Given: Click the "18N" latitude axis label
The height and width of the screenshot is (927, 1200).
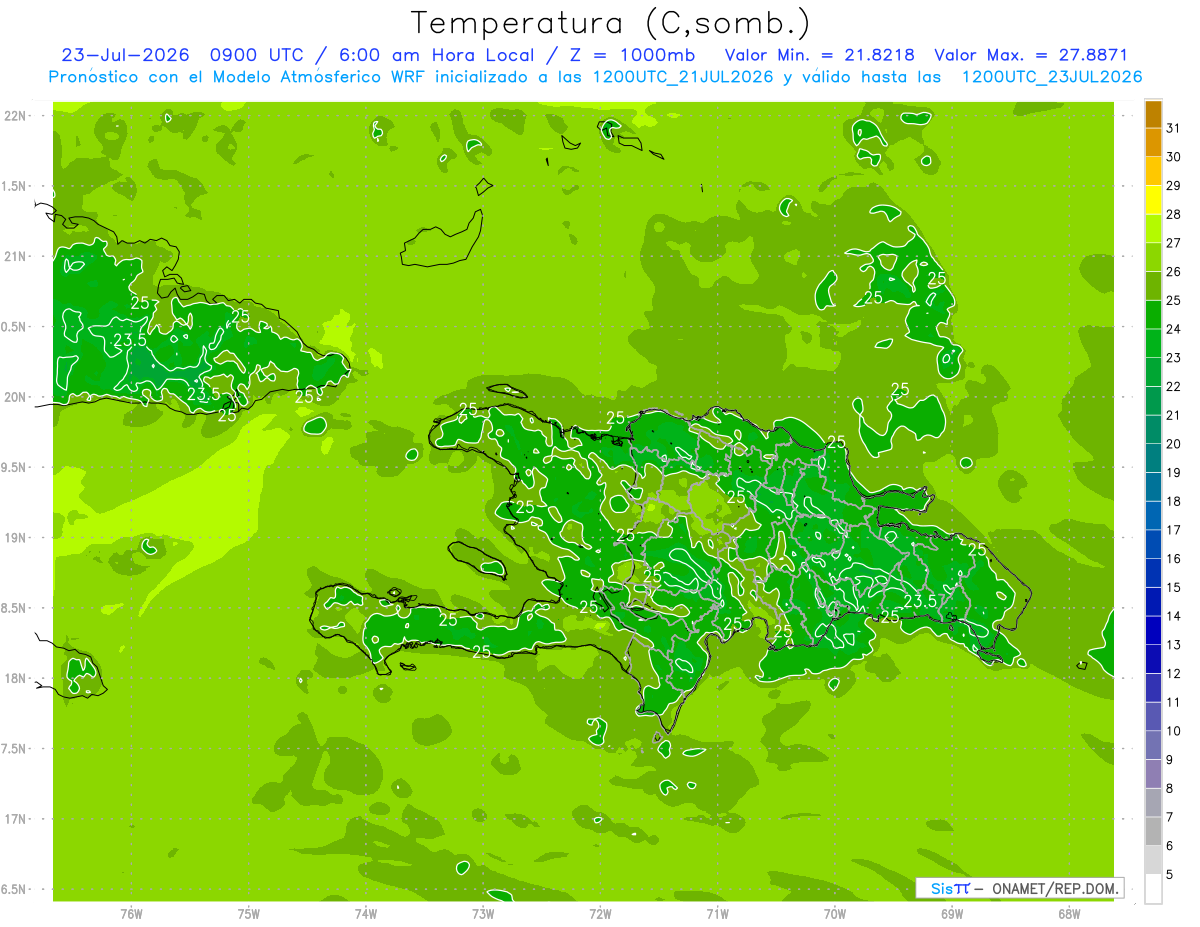Looking at the screenshot, I should (x=16, y=678).
